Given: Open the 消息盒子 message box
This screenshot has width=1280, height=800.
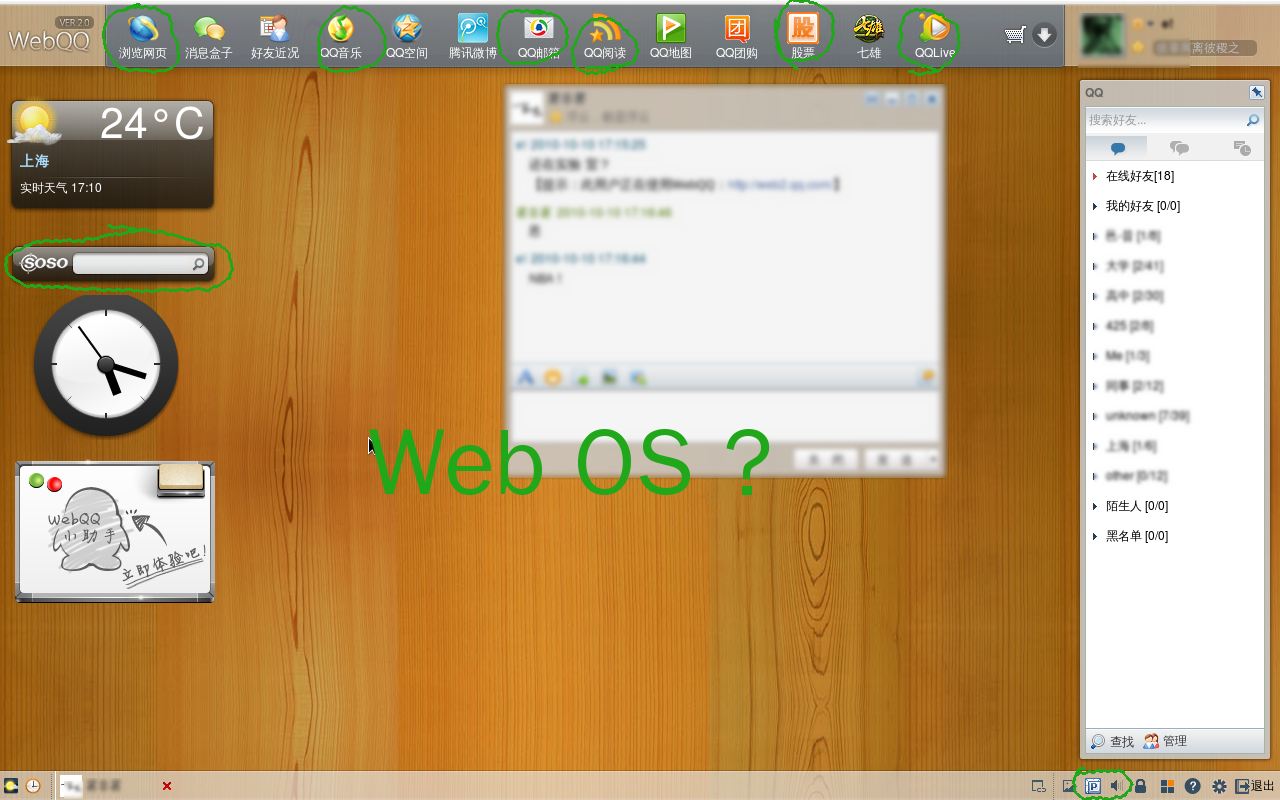Looking at the screenshot, I should click(x=209, y=37).
